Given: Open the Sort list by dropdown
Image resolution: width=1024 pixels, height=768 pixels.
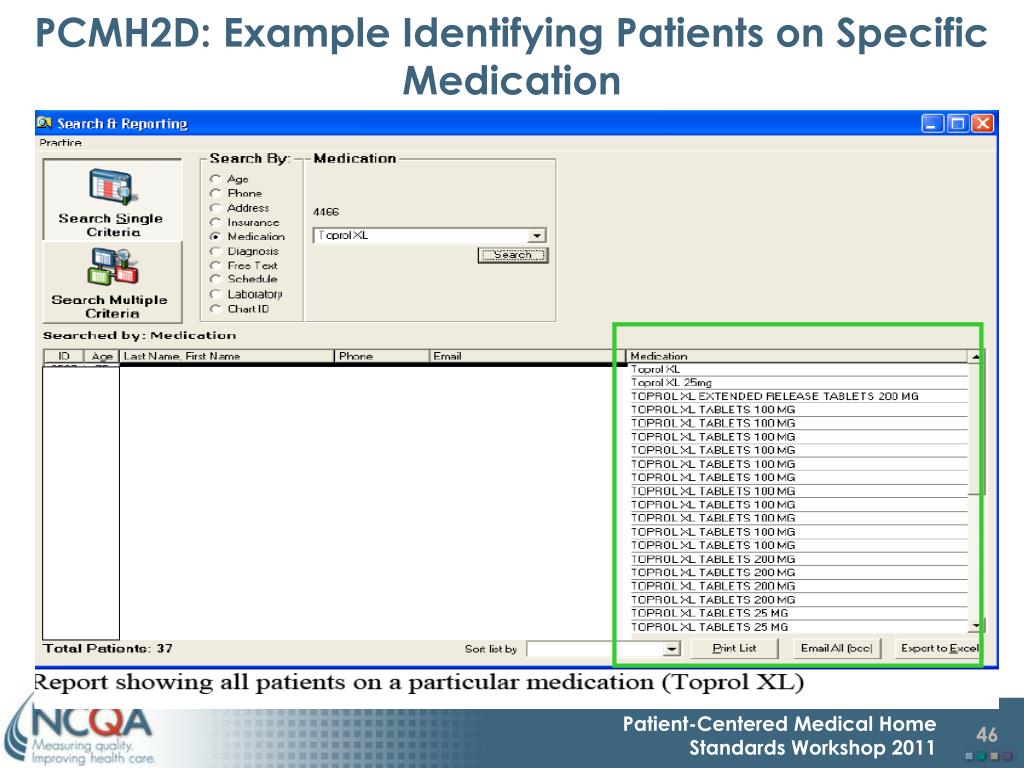Looking at the screenshot, I should coord(671,648).
